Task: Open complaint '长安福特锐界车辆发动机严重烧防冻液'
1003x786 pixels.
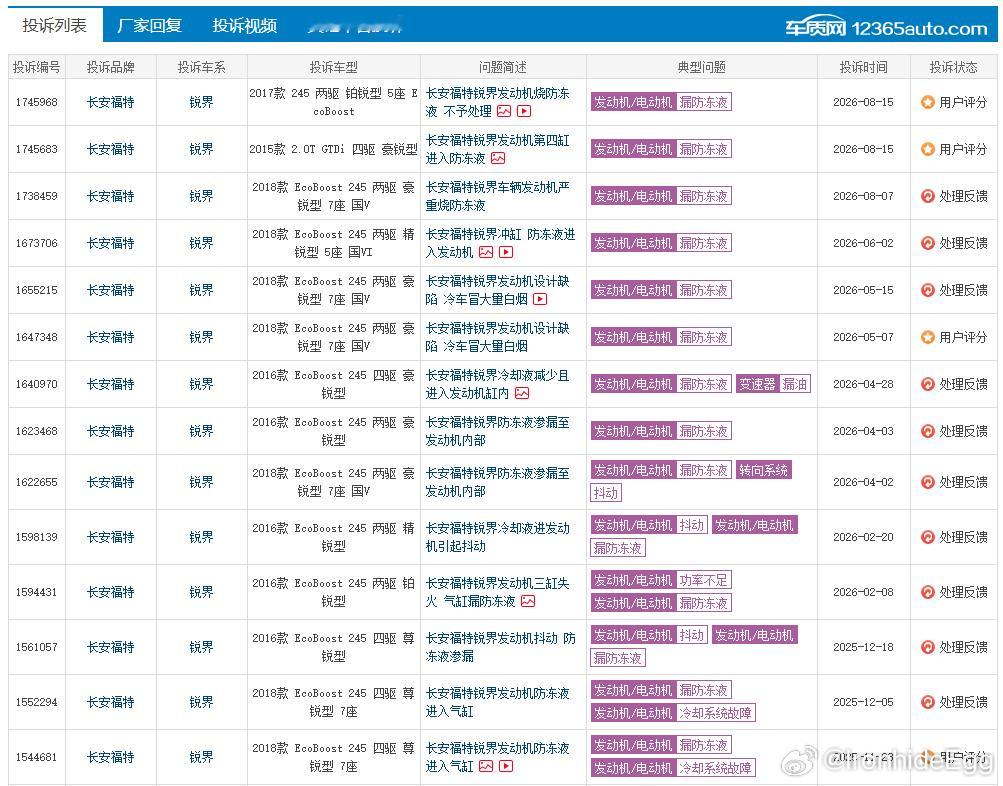Action: [497, 196]
